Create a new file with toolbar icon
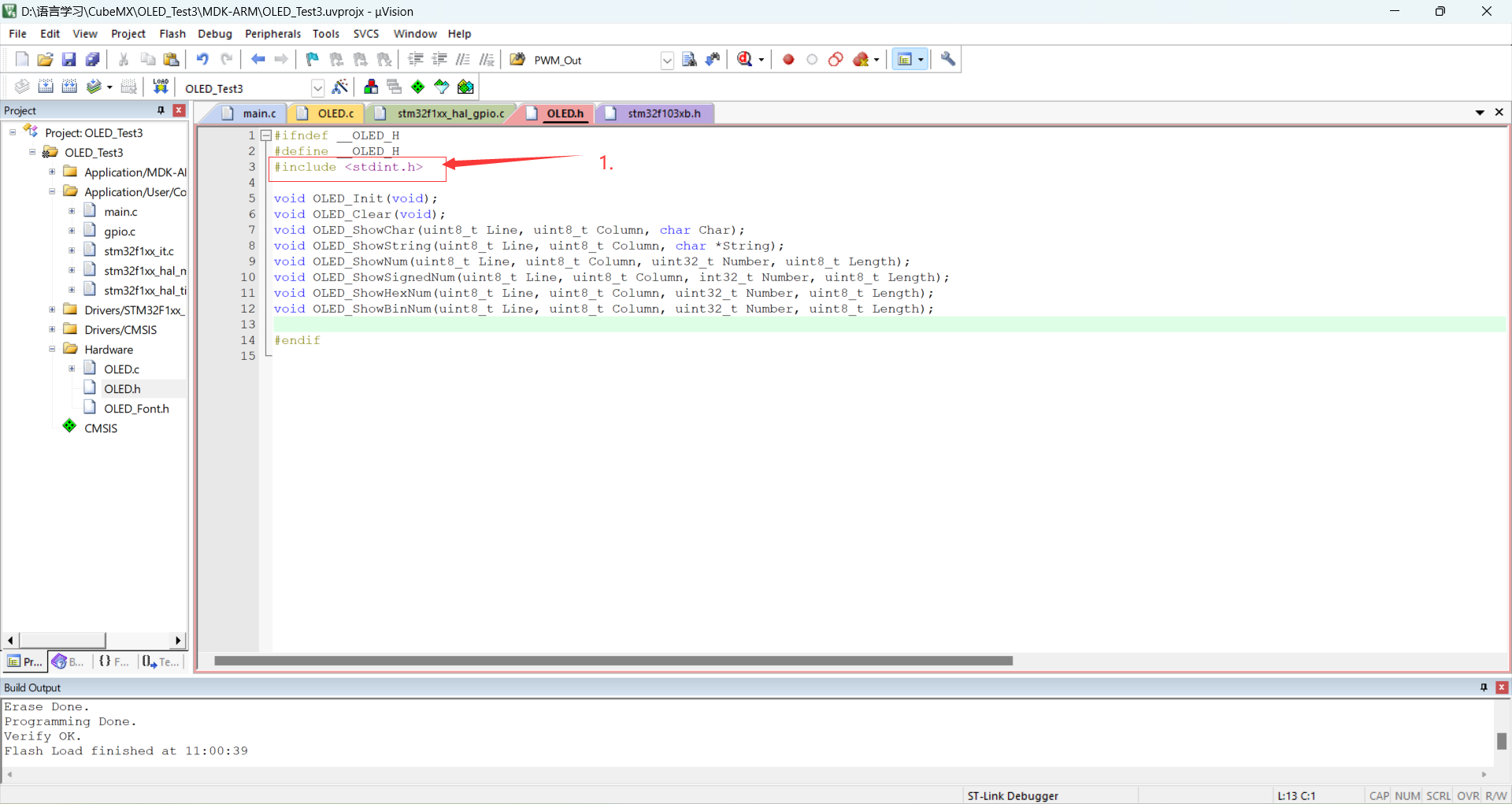The width and height of the screenshot is (1512, 804). [x=22, y=59]
